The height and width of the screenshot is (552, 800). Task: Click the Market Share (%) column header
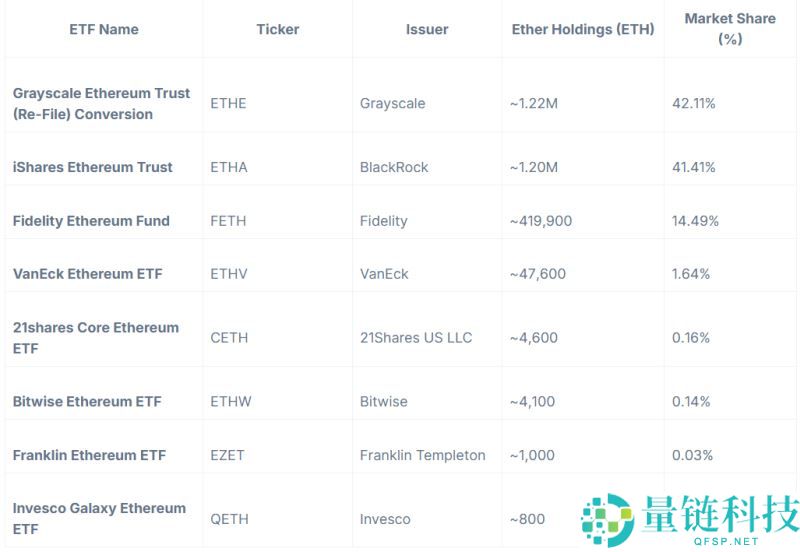(x=729, y=28)
